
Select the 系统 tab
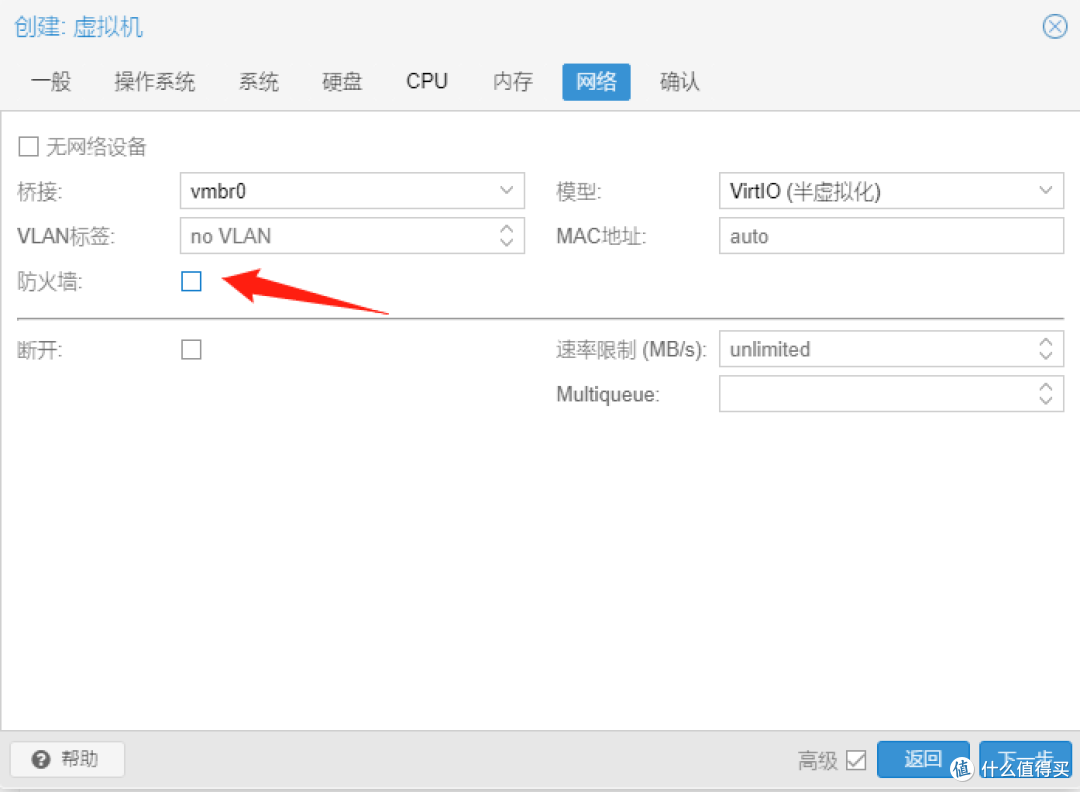pos(259,82)
